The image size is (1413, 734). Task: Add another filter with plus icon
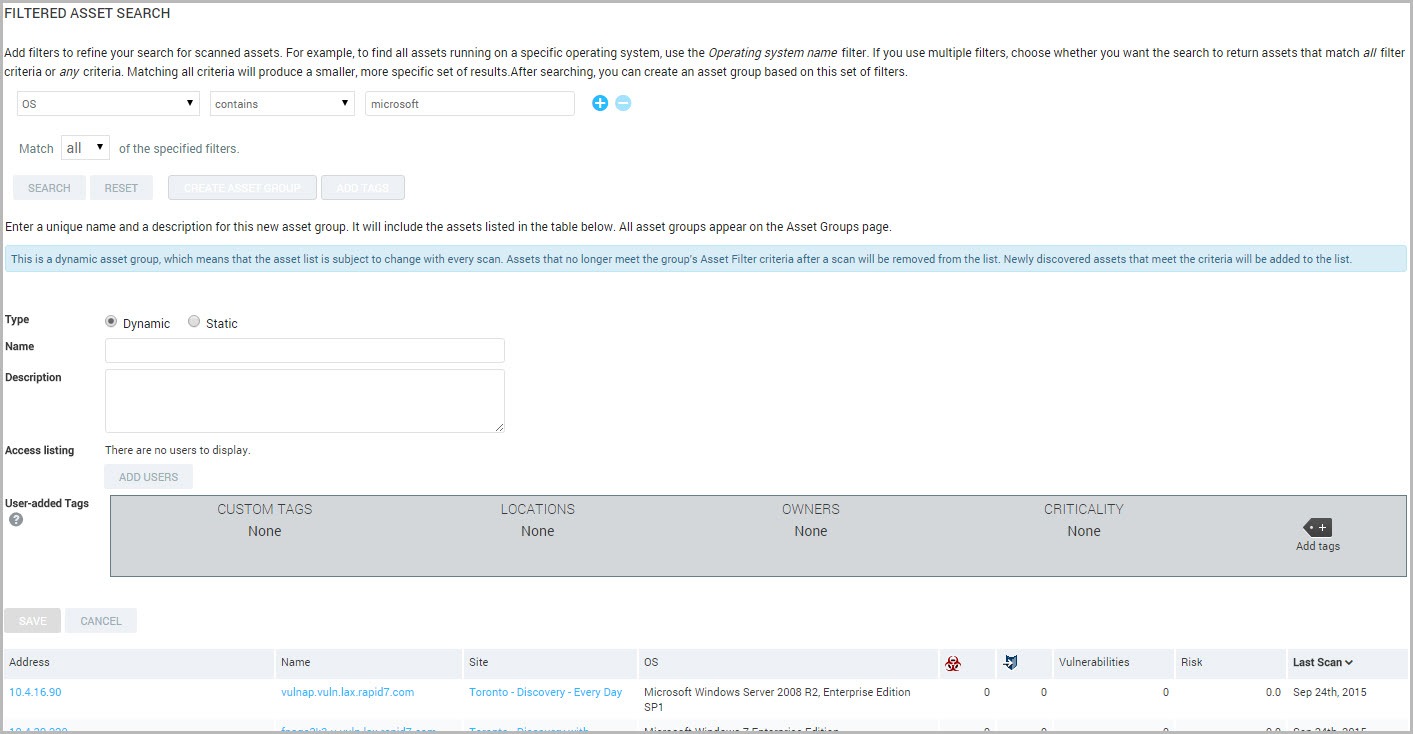600,103
